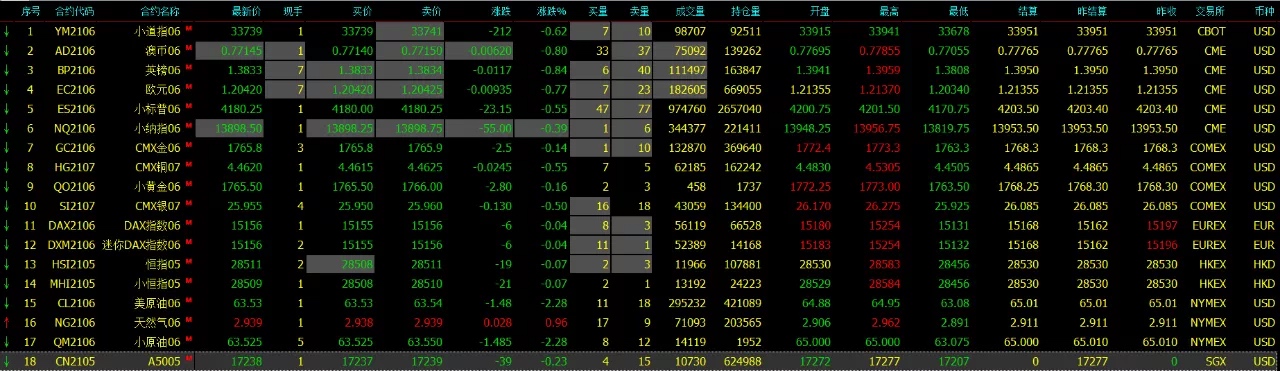Click contract name 小原油06
Viewport: 1280px width, 371px height.
click(x=157, y=343)
